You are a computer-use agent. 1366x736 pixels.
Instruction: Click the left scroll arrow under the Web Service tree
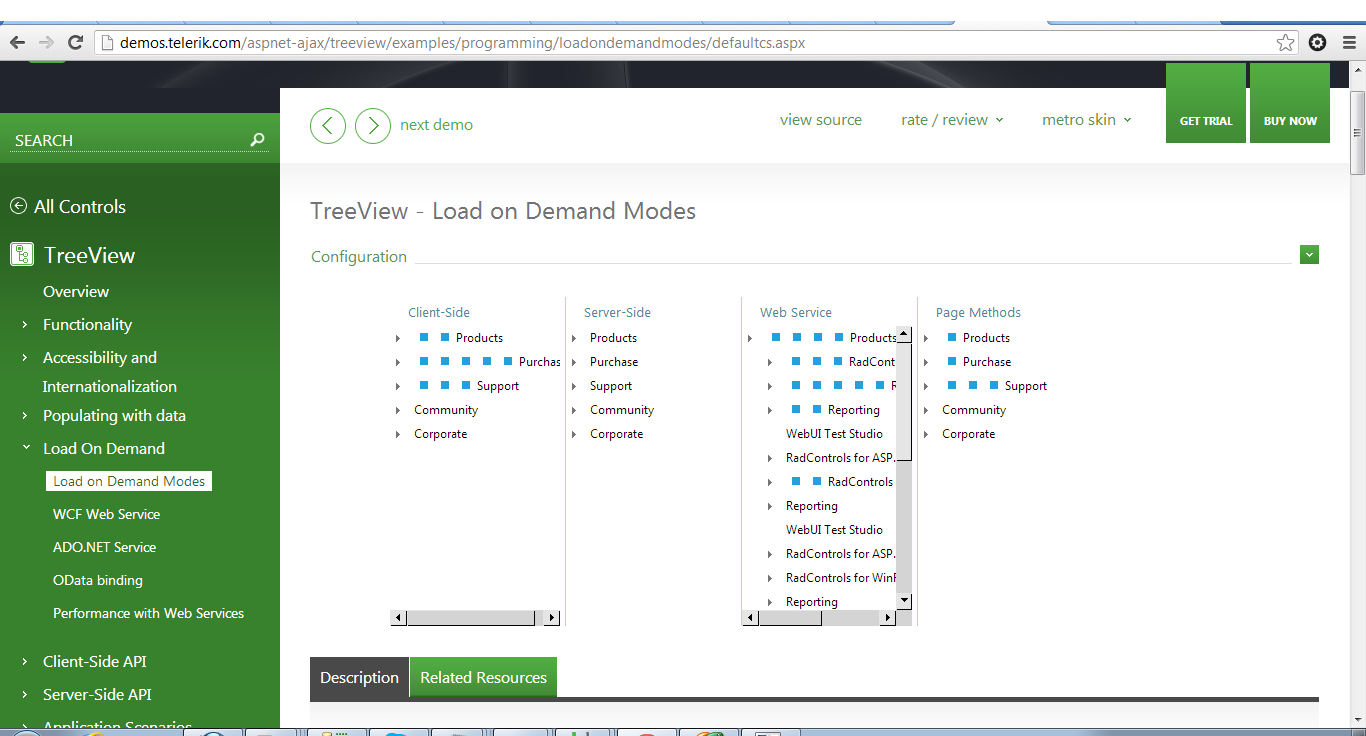tap(751, 618)
